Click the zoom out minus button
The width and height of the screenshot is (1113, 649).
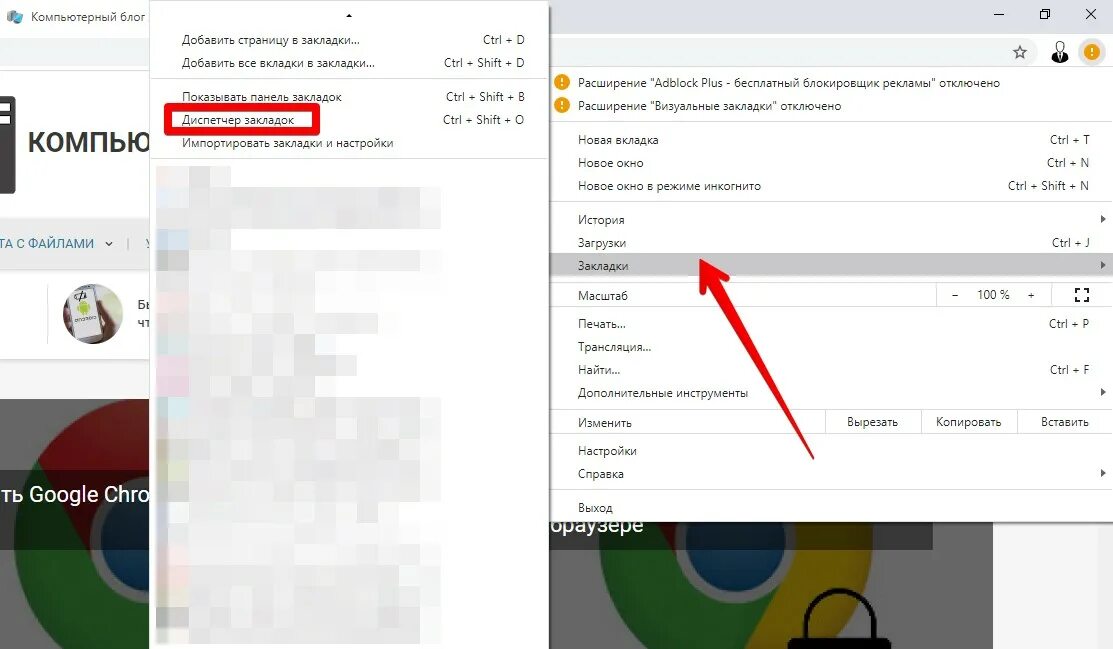pyautogui.click(x=955, y=295)
